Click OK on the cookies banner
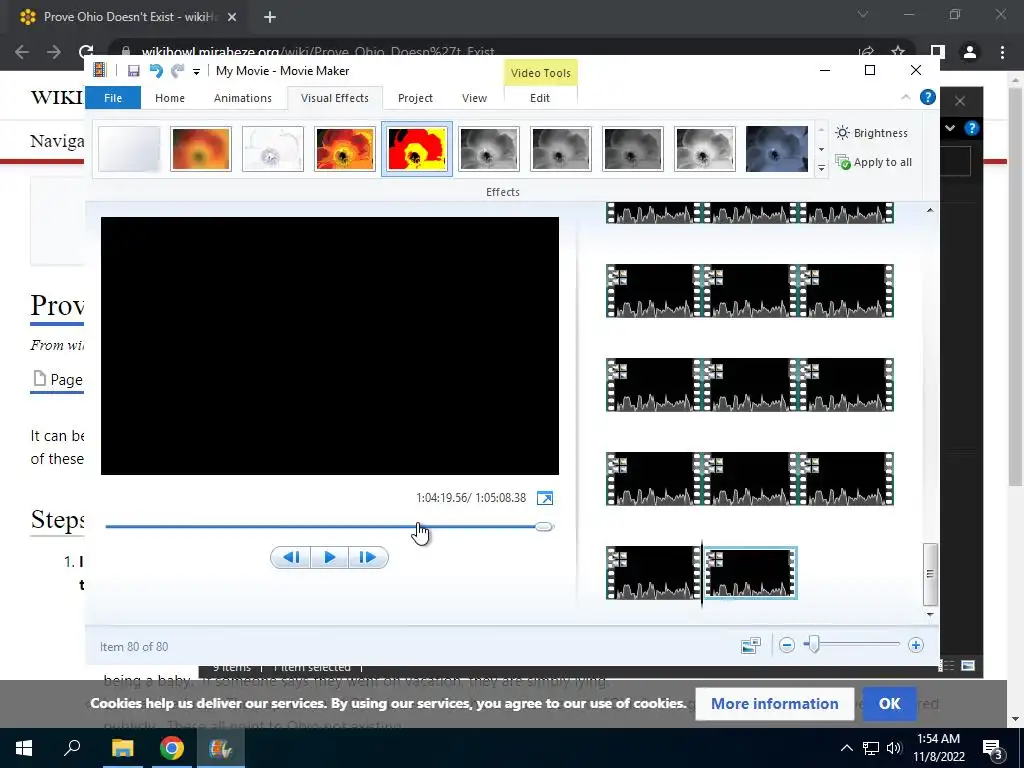 (889, 704)
